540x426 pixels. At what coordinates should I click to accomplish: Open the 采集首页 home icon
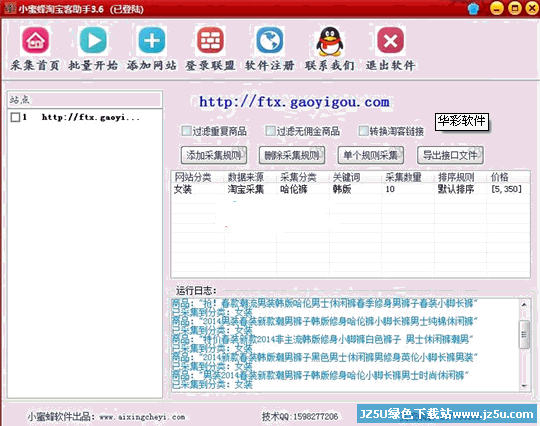35,41
